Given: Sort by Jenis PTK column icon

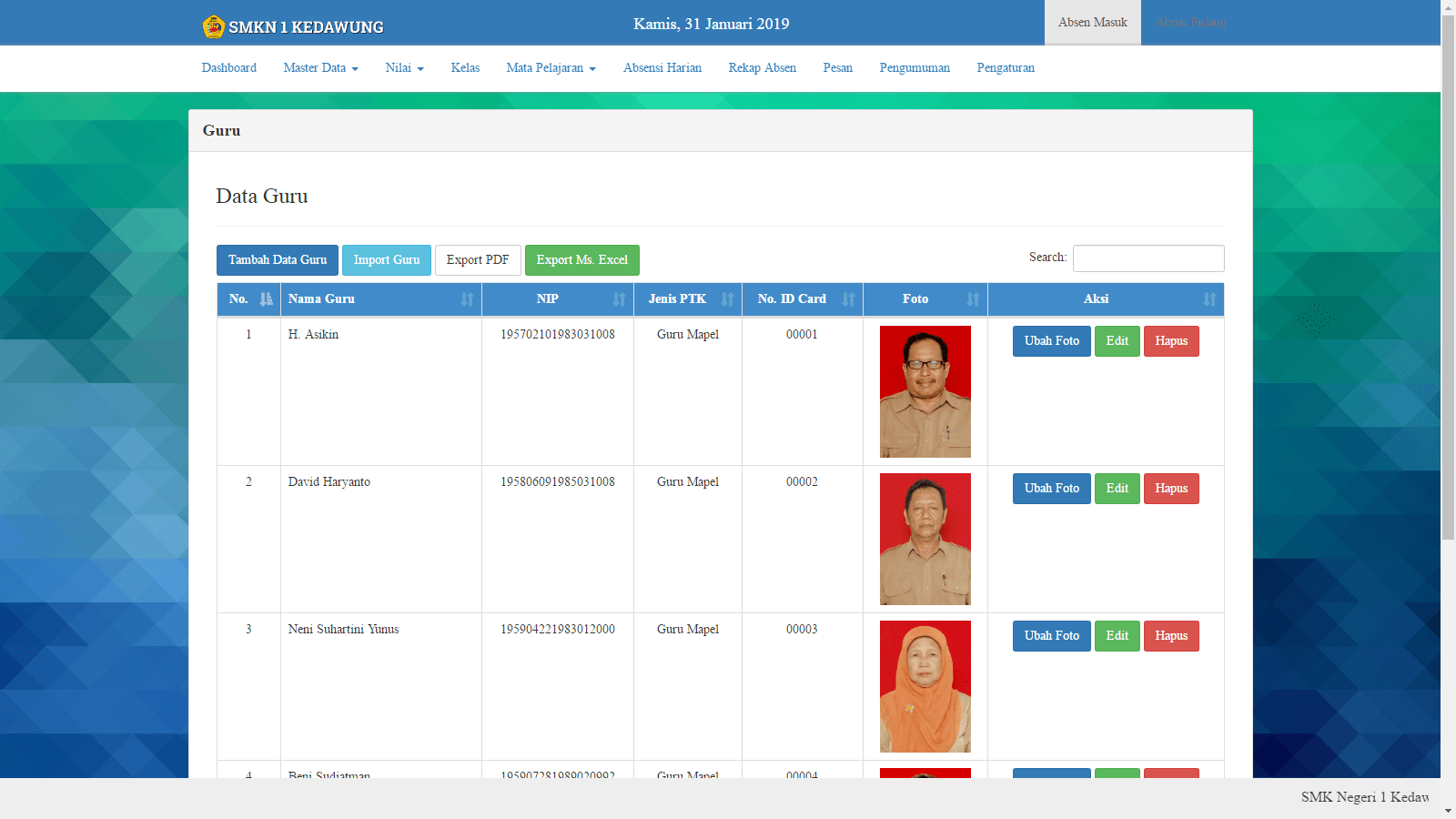Looking at the screenshot, I should pyautogui.click(x=727, y=299).
